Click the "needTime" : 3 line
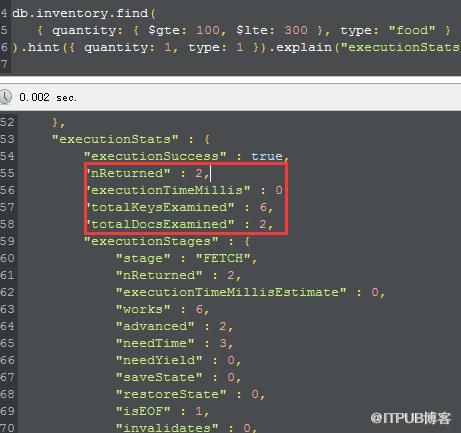 174,343
